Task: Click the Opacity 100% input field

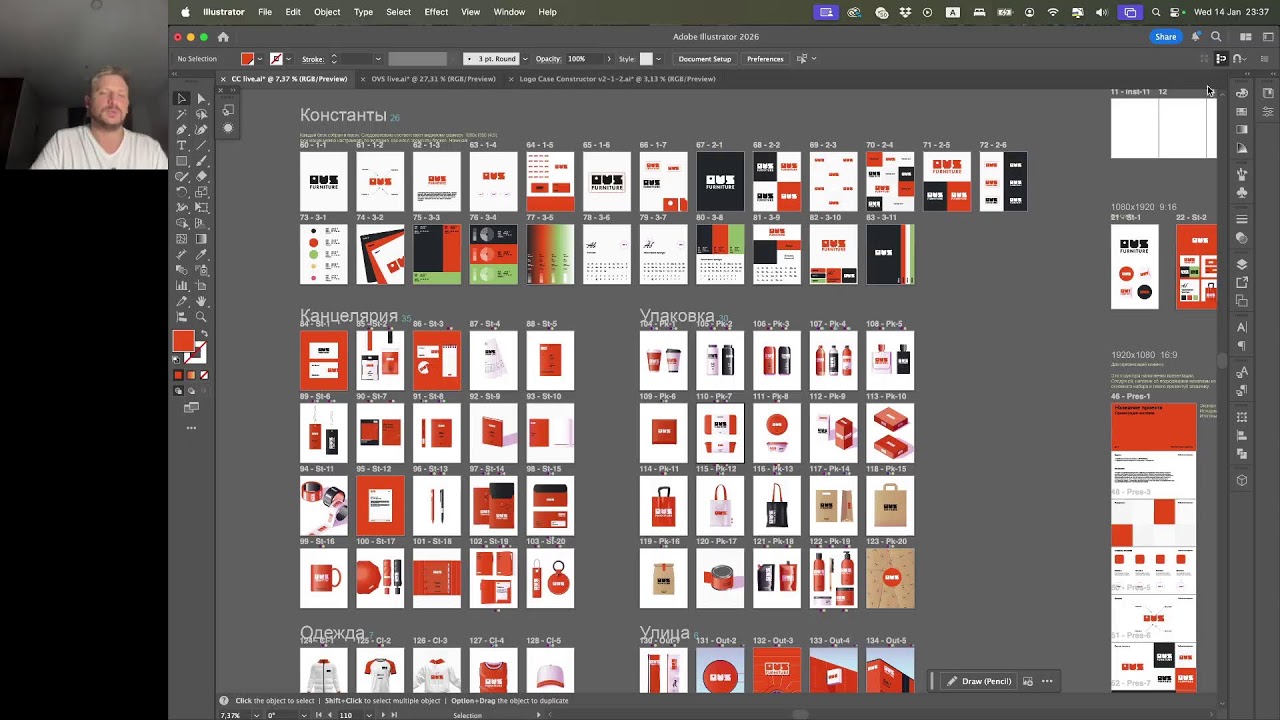Action: pyautogui.click(x=583, y=59)
